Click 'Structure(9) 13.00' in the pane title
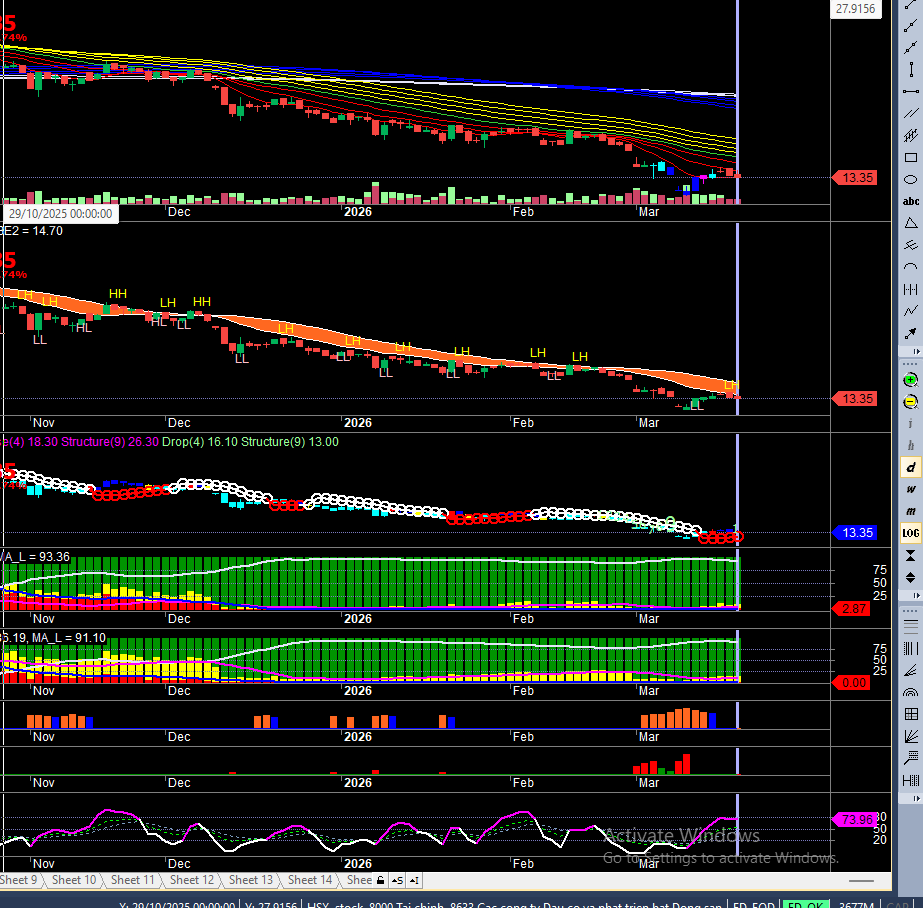The height and width of the screenshot is (908, 923). pyautogui.click(x=290, y=442)
